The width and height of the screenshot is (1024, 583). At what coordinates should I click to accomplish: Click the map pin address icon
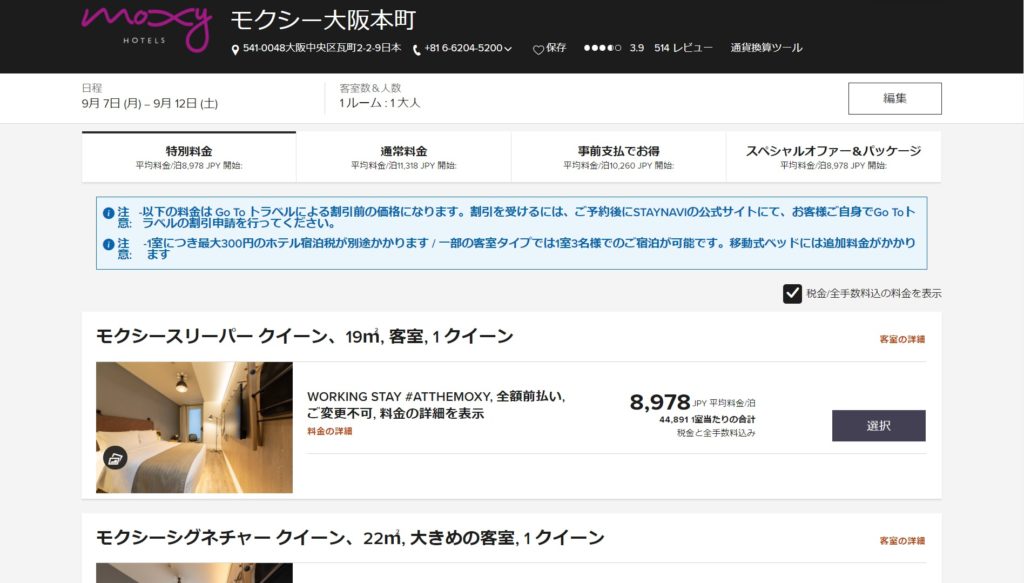[x=235, y=49]
